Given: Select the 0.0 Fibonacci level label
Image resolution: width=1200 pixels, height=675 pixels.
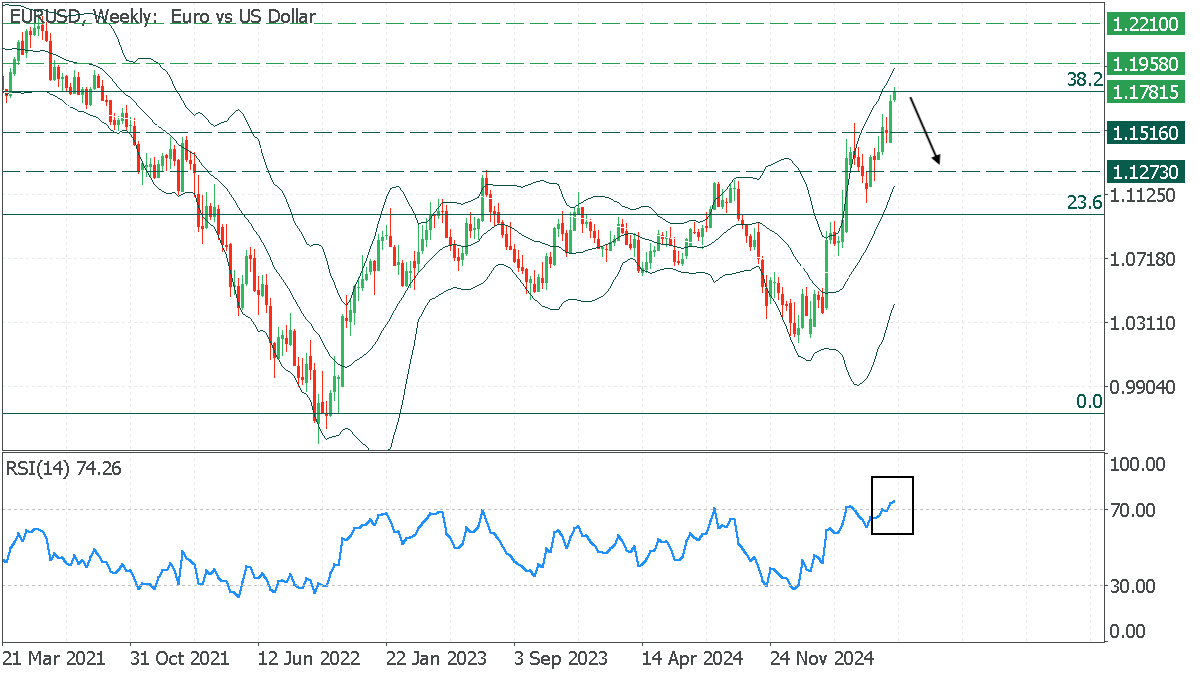Looking at the screenshot, I should (x=1089, y=401).
